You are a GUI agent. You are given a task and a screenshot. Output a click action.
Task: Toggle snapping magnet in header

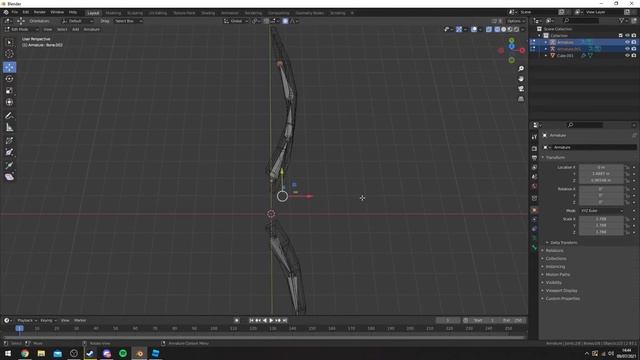[267, 21]
